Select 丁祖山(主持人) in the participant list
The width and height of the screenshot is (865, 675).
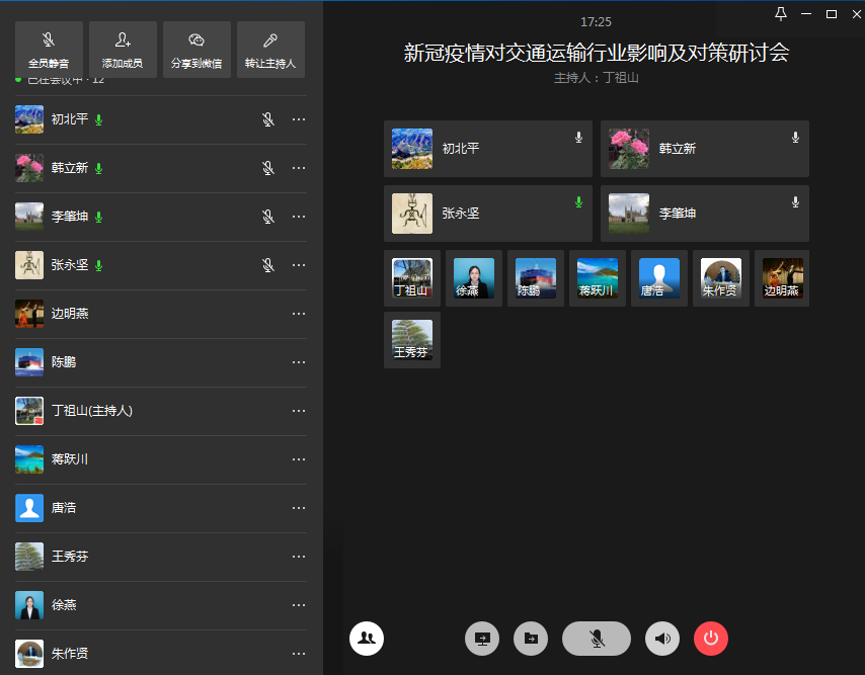tap(92, 411)
